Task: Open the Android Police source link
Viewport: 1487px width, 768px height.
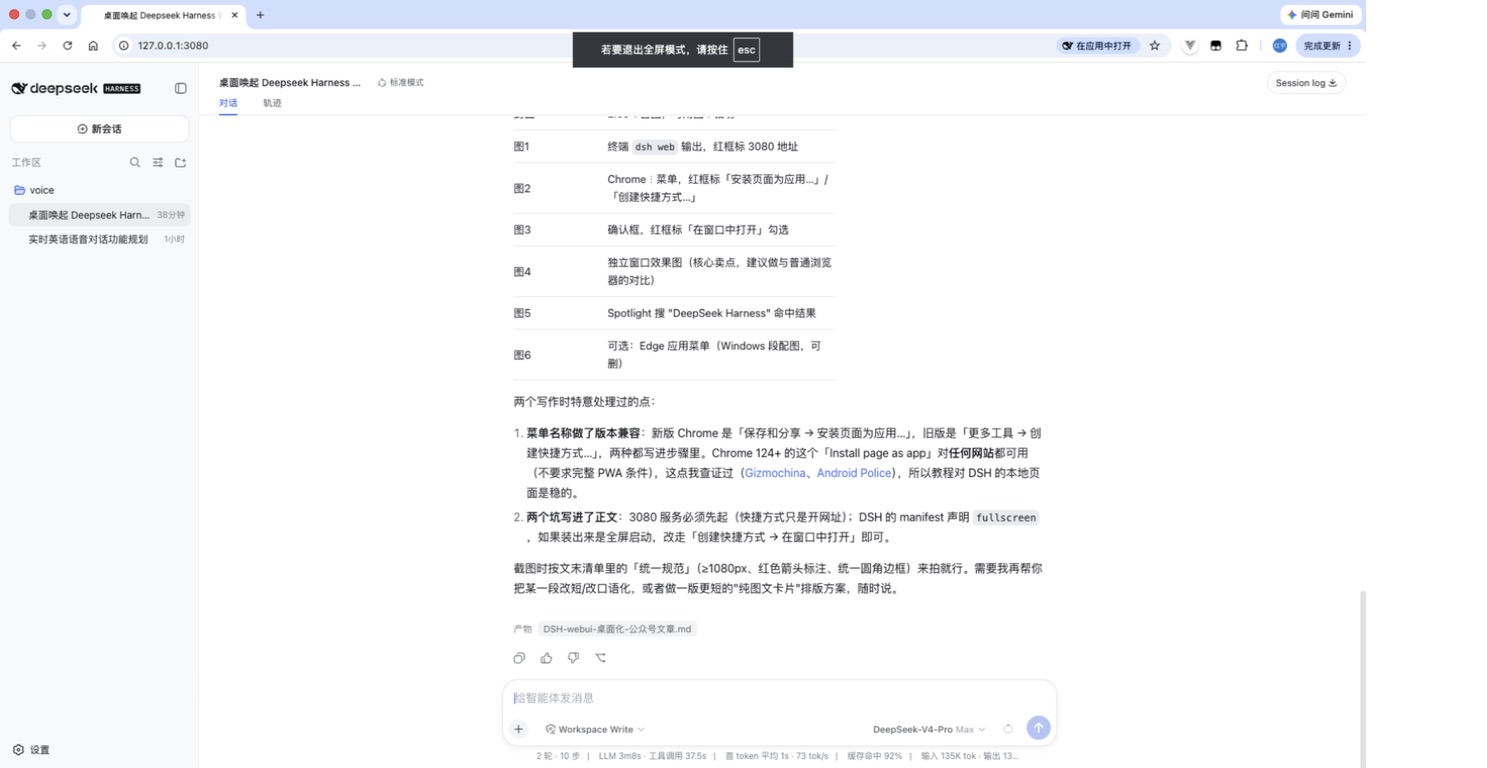Action: [854, 473]
